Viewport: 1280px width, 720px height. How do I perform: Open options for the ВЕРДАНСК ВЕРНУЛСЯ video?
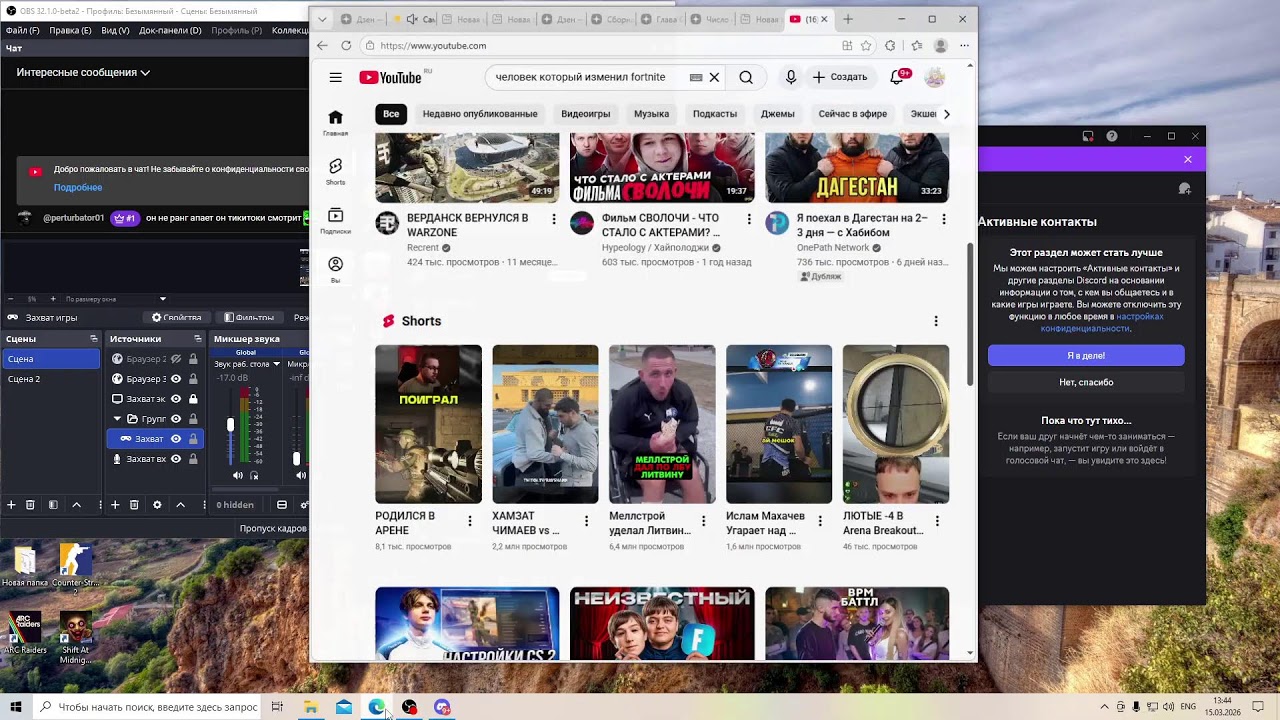(x=554, y=218)
